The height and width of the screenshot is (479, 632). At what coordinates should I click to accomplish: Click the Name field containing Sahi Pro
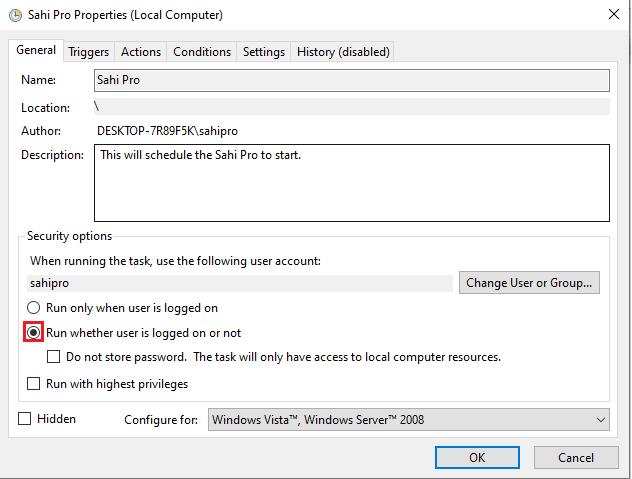(351, 80)
